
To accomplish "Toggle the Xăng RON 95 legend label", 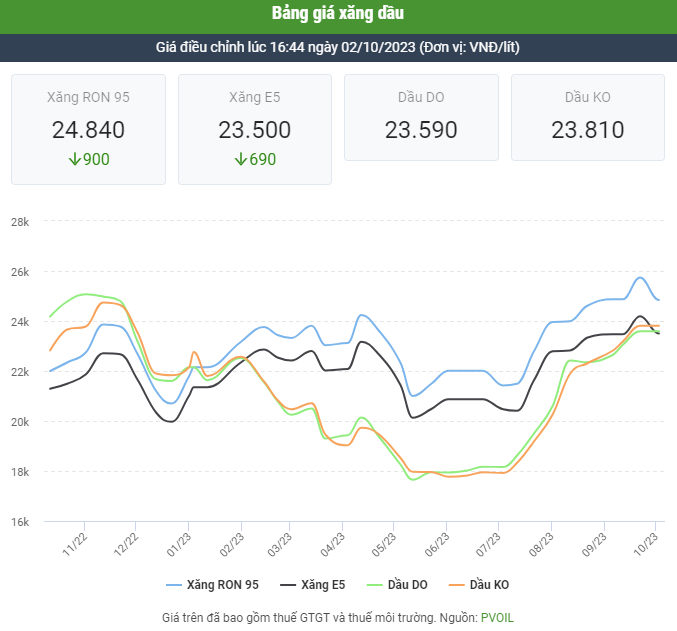I will pos(223,584).
